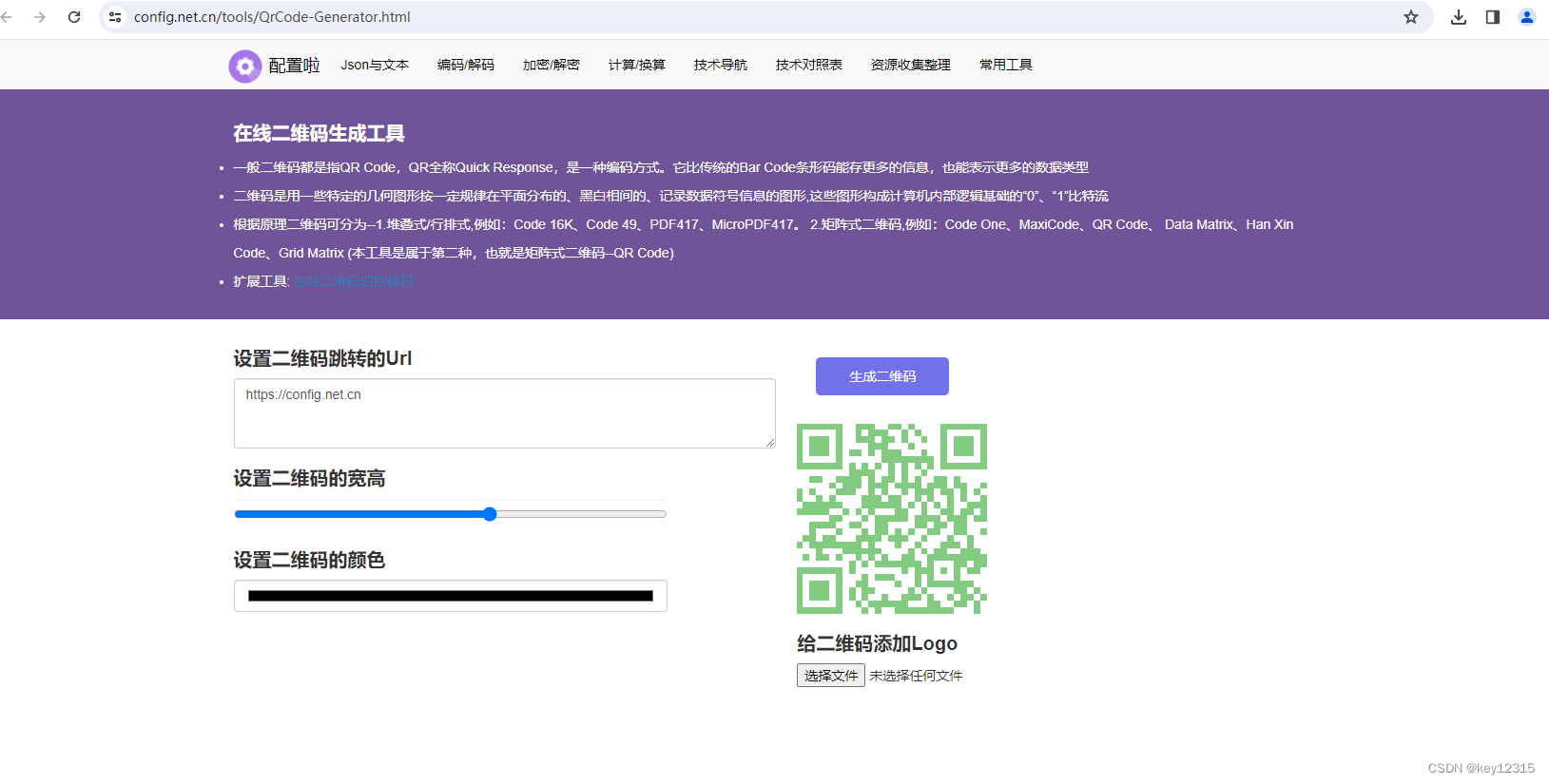The height and width of the screenshot is (784, 1549).
Task: Open the 常用工具 menu
Action: coord(1006,65)
